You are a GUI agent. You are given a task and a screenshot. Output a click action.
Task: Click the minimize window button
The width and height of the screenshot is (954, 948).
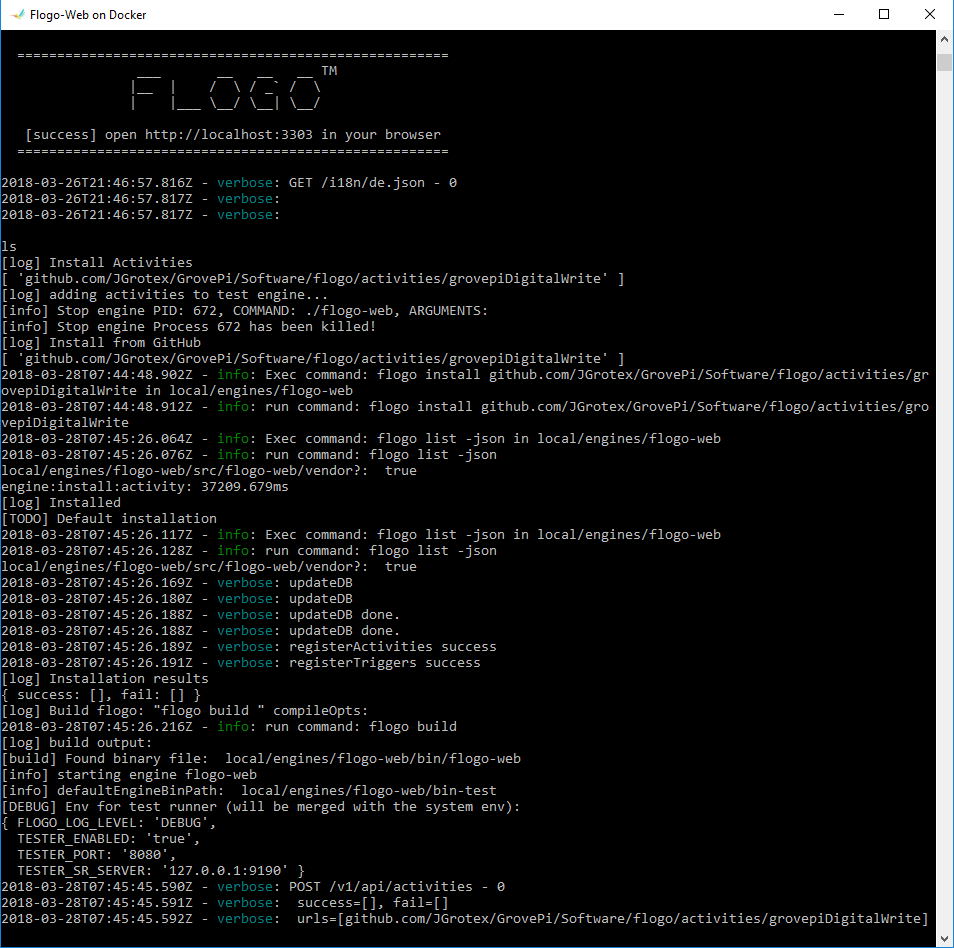pos(839,13)
